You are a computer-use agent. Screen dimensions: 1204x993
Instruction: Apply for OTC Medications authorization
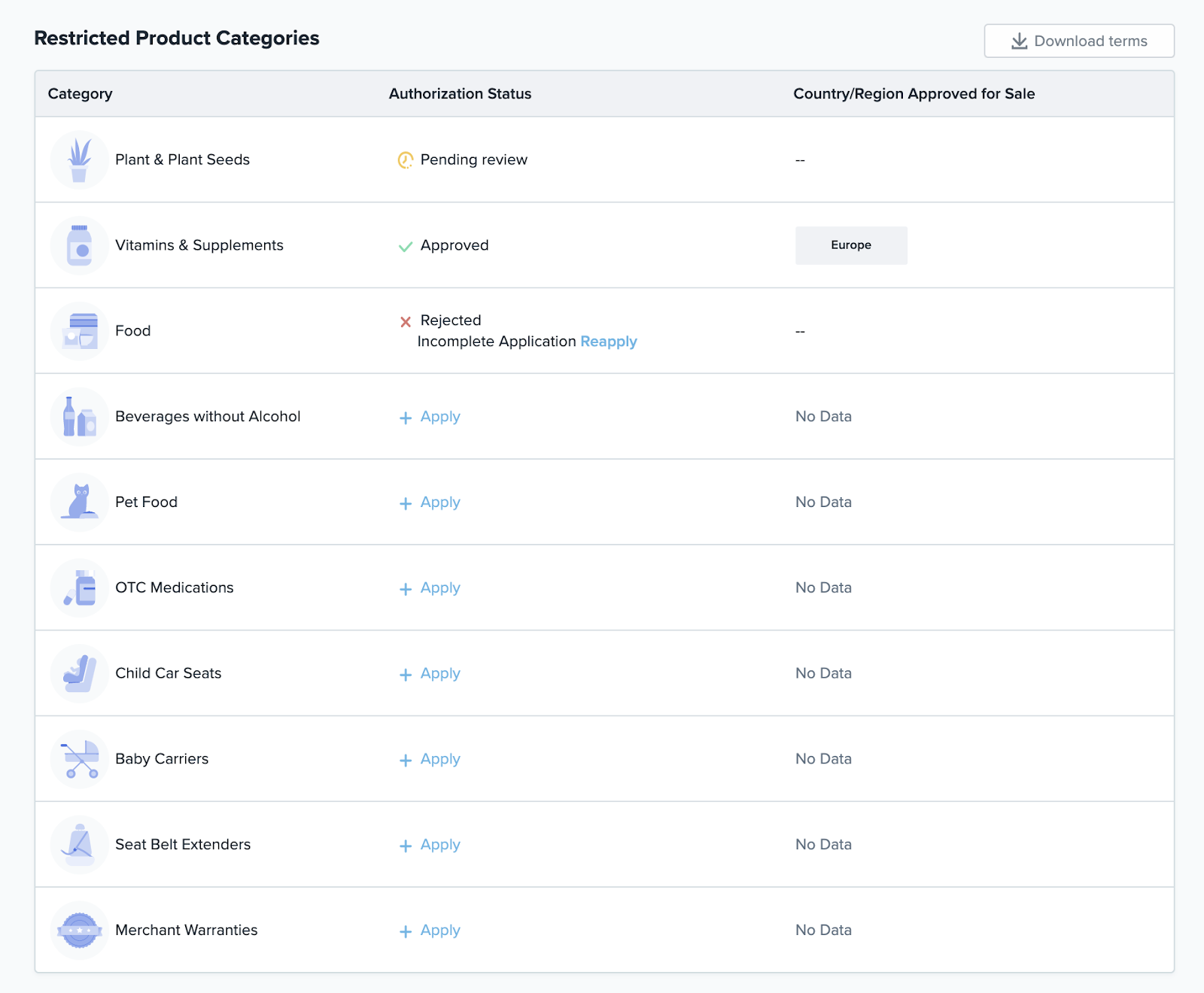pyautogui.click(x=439, y=588)
